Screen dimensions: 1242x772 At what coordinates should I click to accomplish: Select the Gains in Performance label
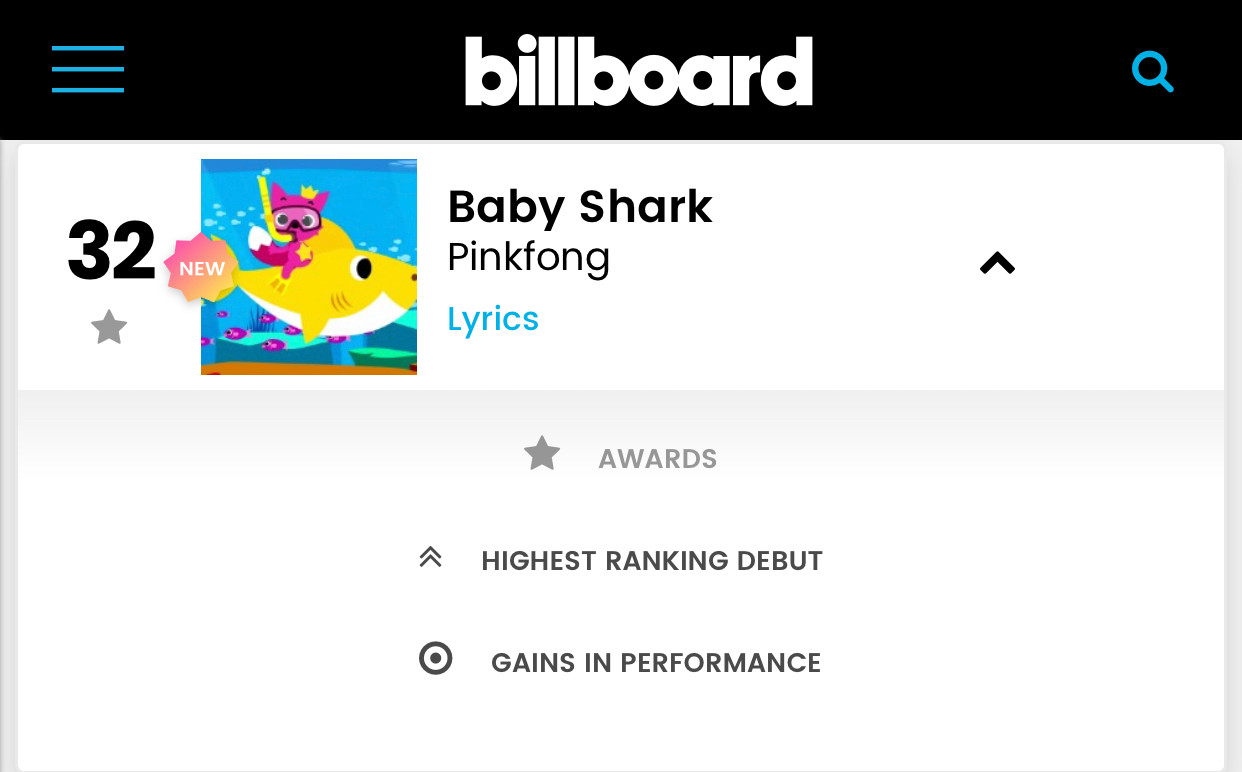656,663
